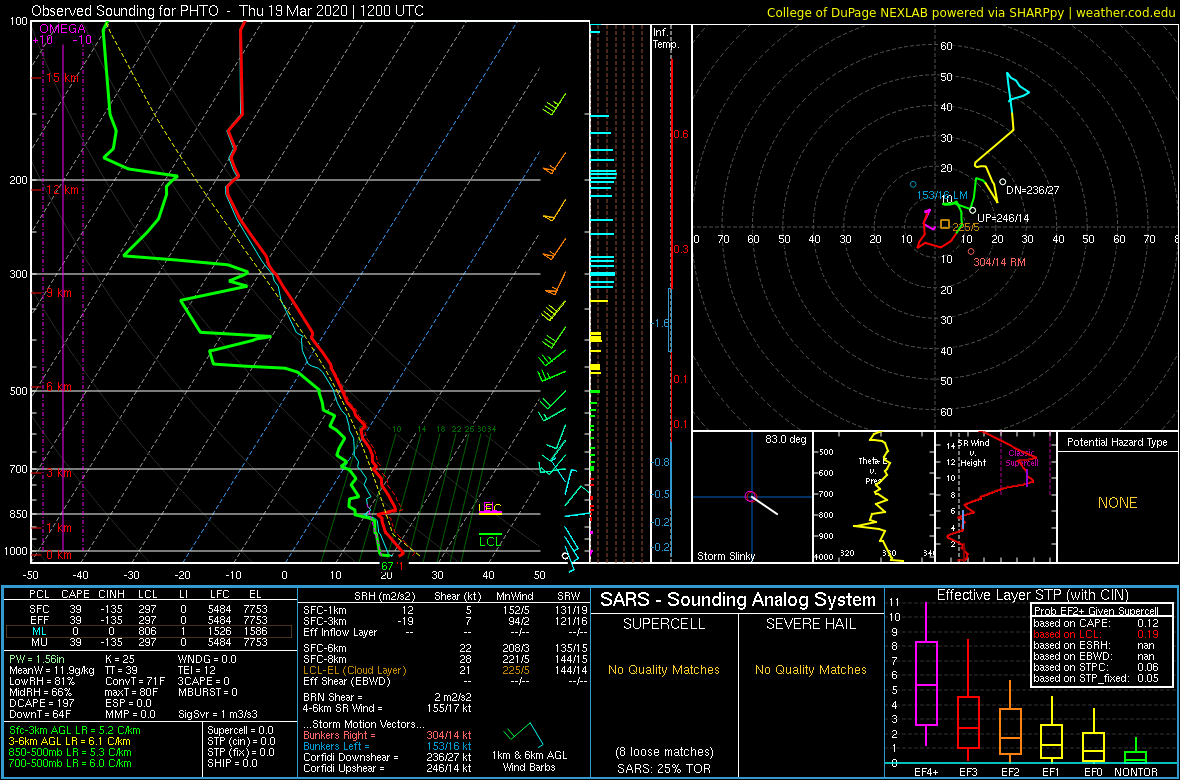The width and height of the screenshot is (1180, 780).
Task: Click the 3 km height label
Action: point(58,473)
